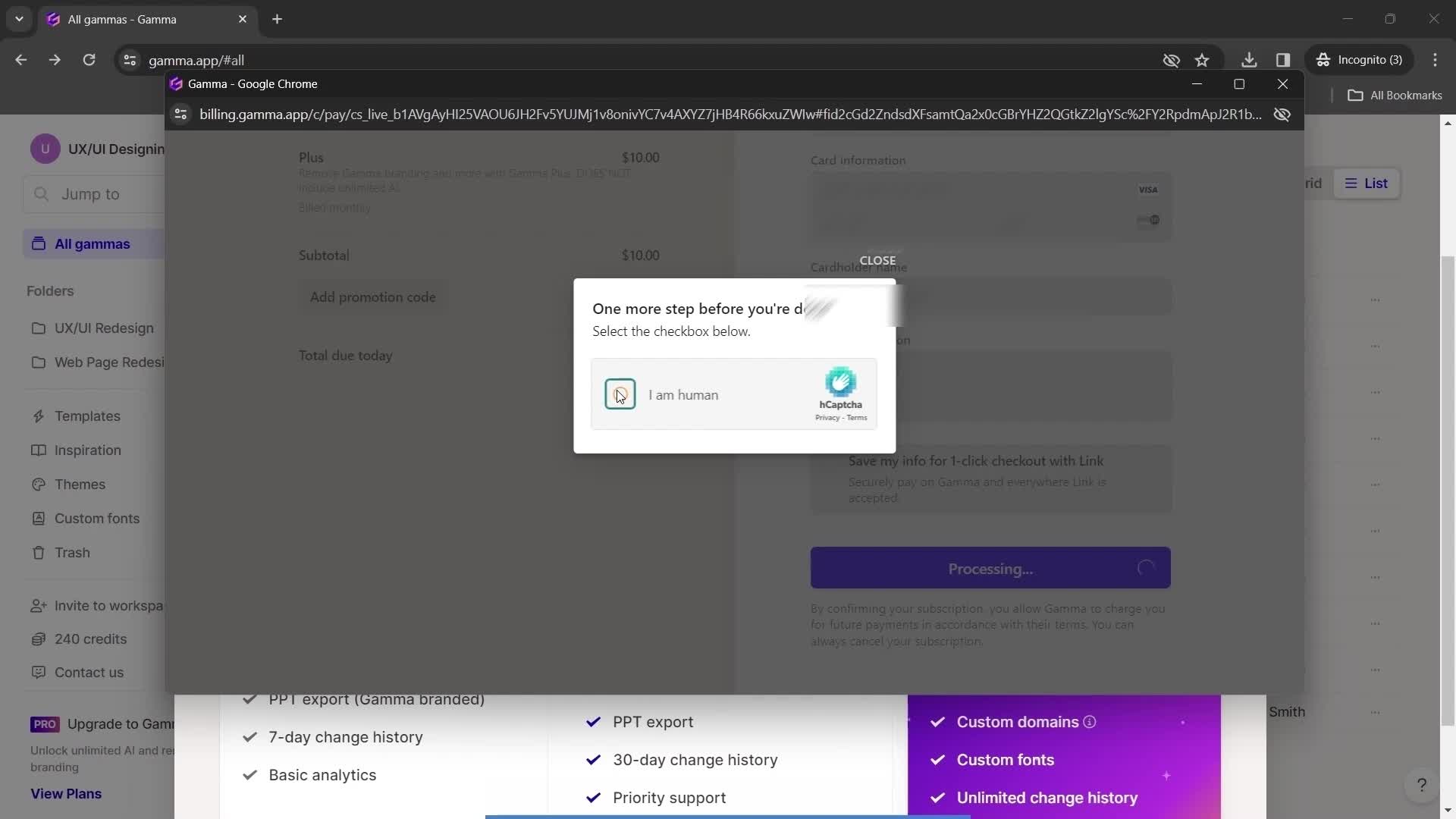Click the reload/refresh browser icon
1456x819 pixels.
[x=90, y=60]
